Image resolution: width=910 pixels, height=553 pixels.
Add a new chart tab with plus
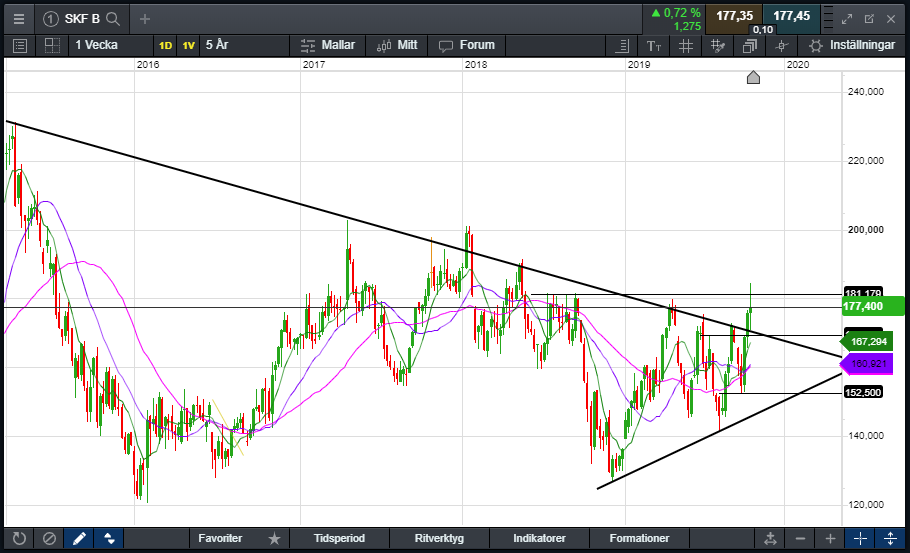click(x=145, y=18)
